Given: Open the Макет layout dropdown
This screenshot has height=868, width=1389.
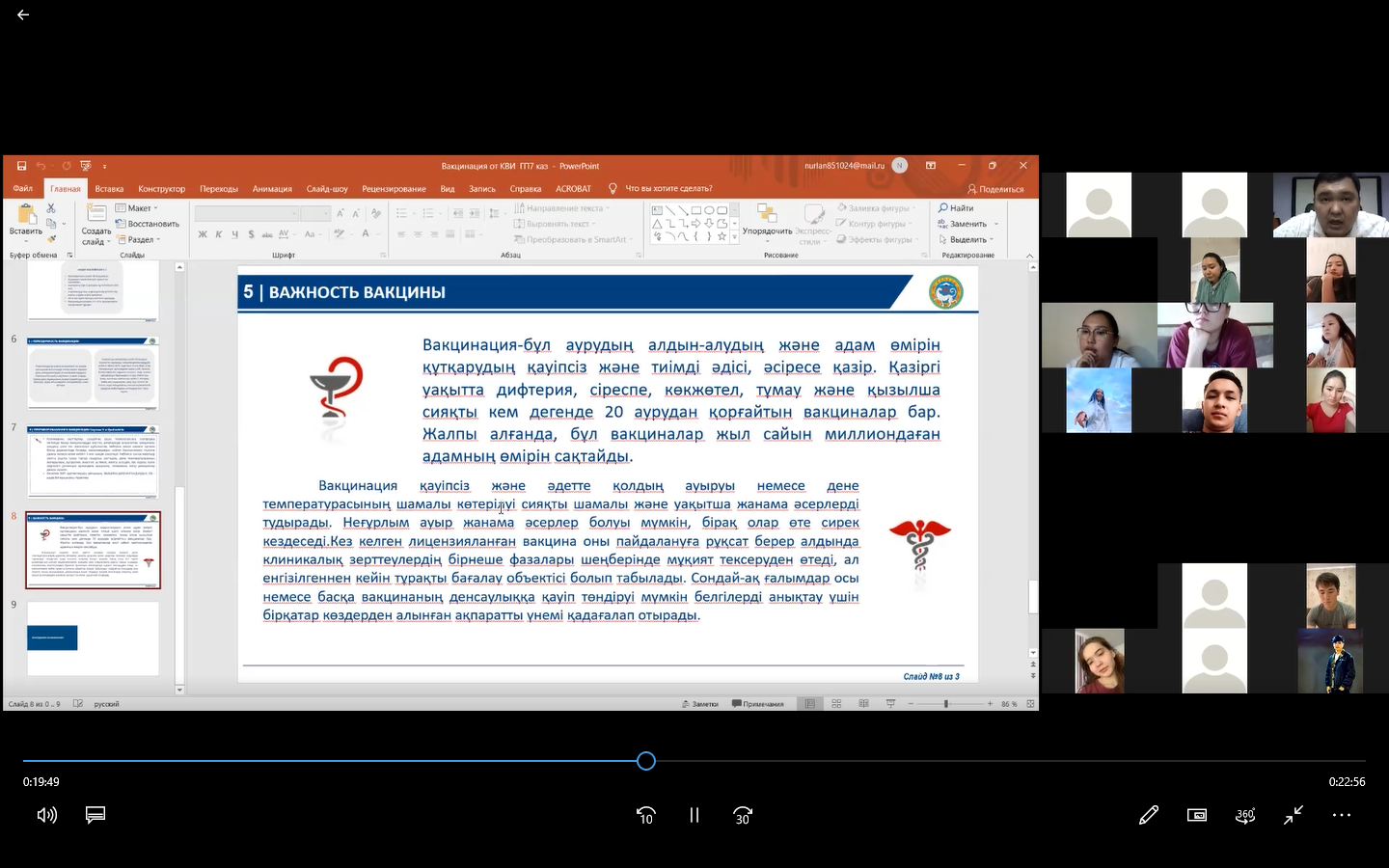Looking at the screenshot, I should coord(136,208).
